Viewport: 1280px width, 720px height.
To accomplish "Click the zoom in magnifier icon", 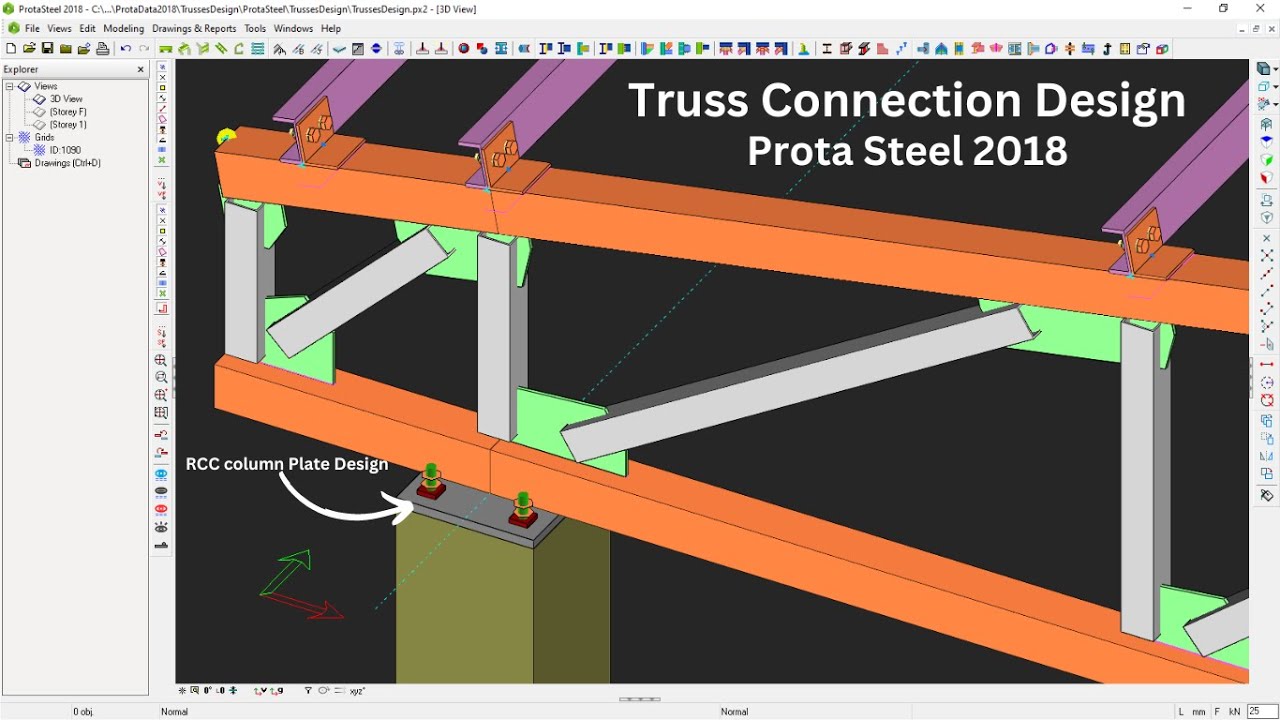I will 161,361.
